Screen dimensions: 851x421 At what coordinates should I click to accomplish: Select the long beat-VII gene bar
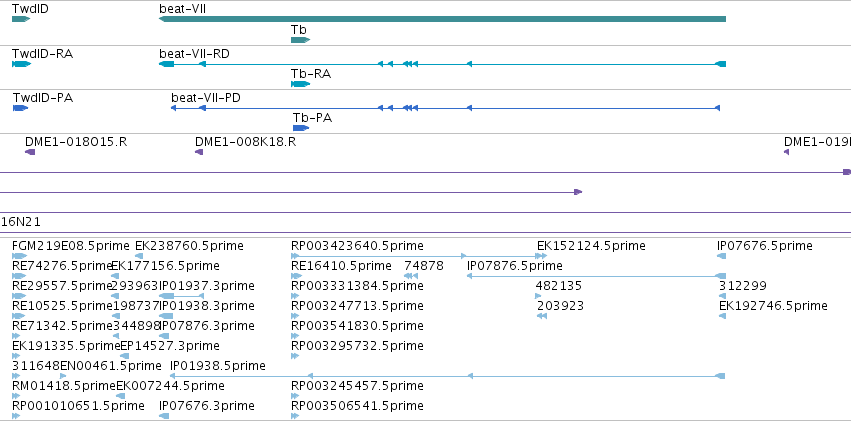coord(442,19)
